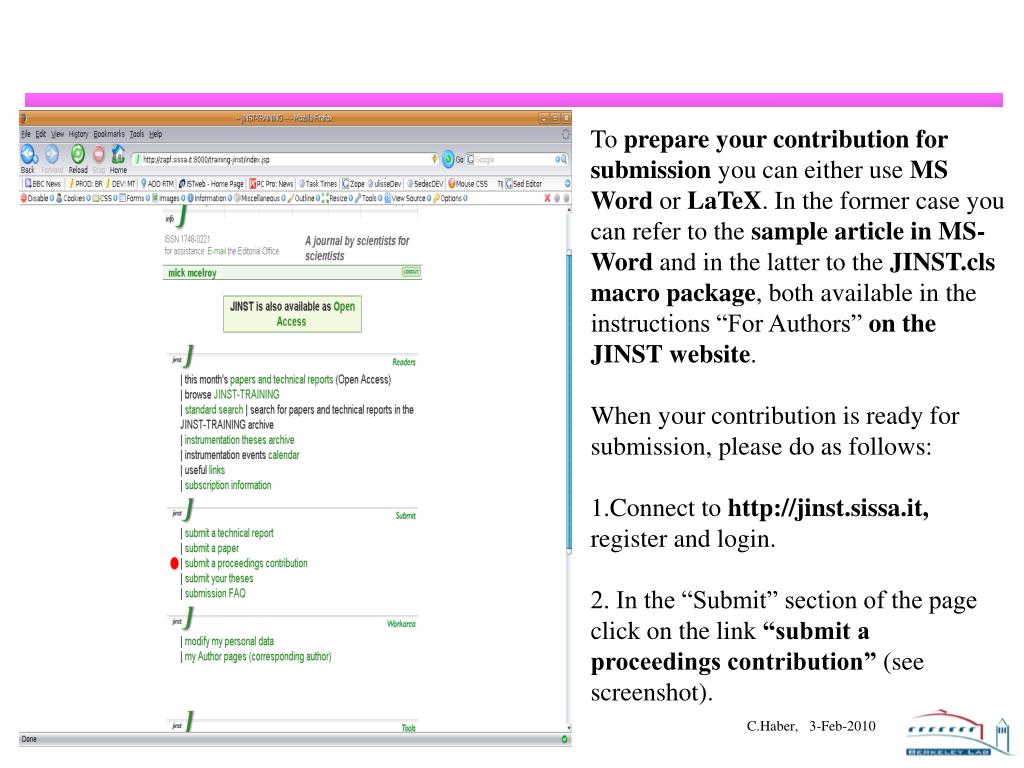
Task: Open the View menu
Action: click(x=57, y=134)
